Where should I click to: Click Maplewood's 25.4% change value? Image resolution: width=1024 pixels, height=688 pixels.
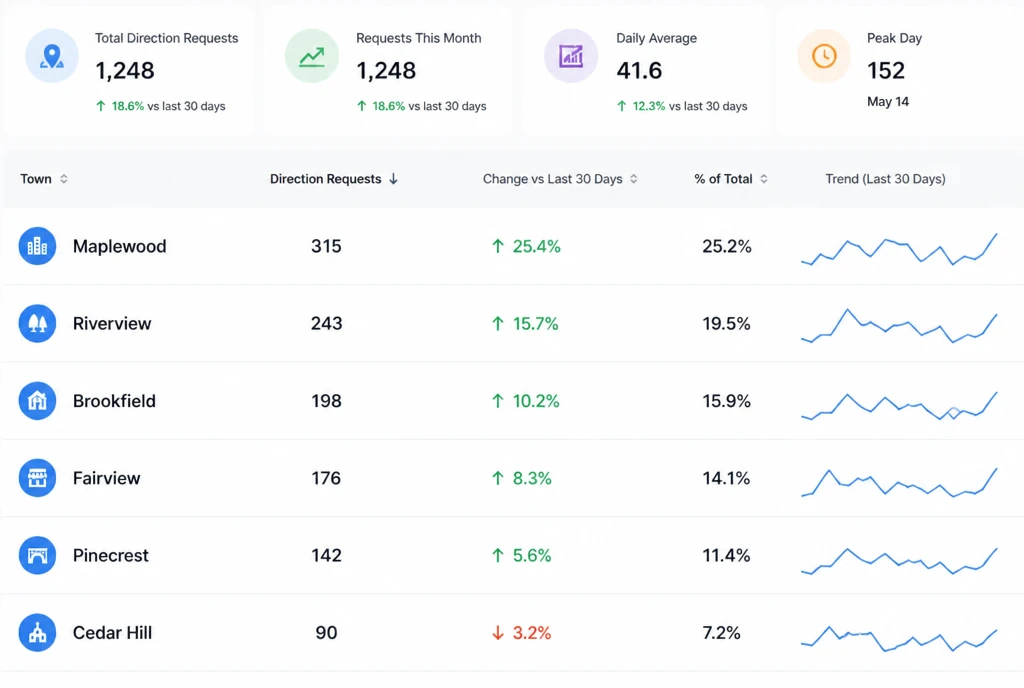[526, 246]
